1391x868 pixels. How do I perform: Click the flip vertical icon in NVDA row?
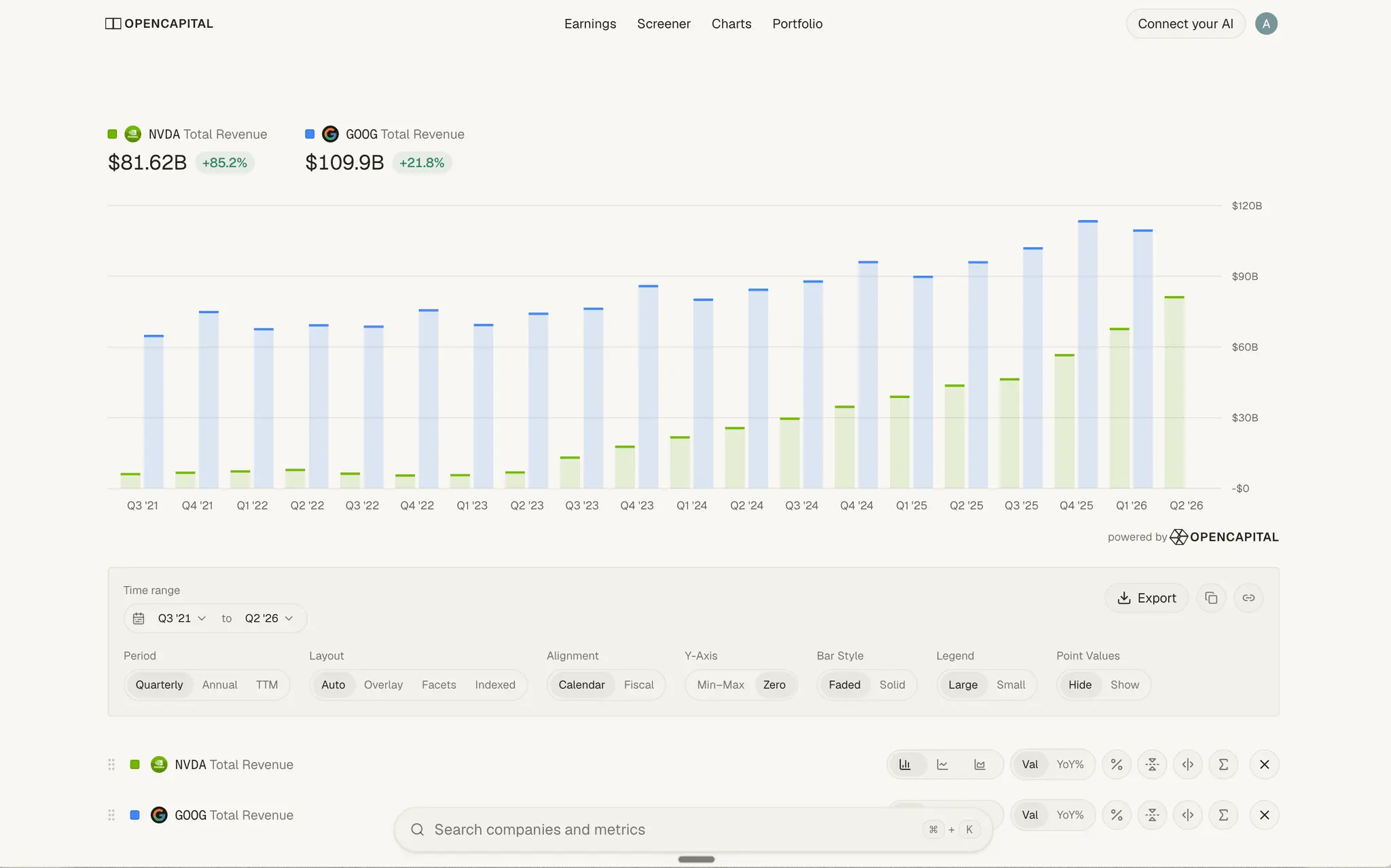pyautogui.click(x=1153, y=764)
